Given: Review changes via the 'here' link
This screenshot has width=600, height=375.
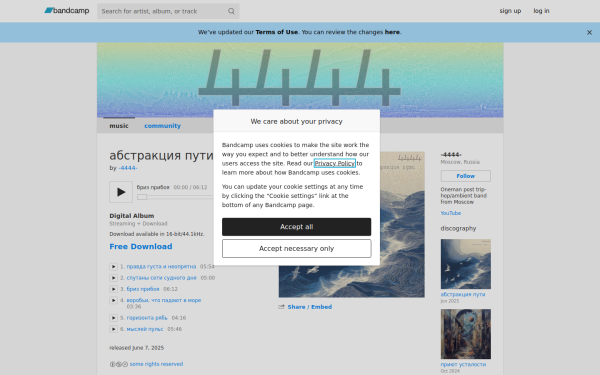Looking at the screenshot, I should click(x=392, y=32).
